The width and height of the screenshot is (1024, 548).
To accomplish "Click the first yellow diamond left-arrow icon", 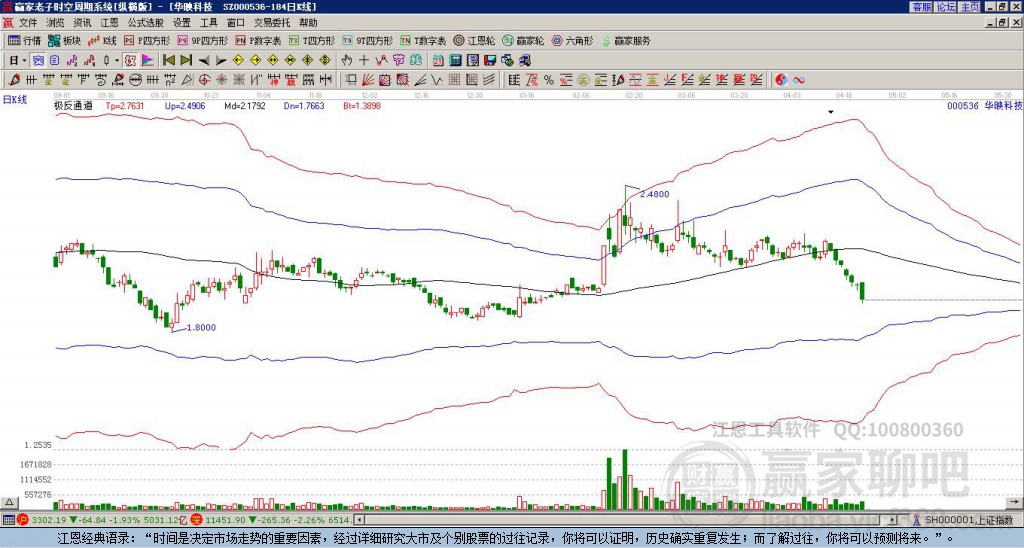I will point(238,61).
